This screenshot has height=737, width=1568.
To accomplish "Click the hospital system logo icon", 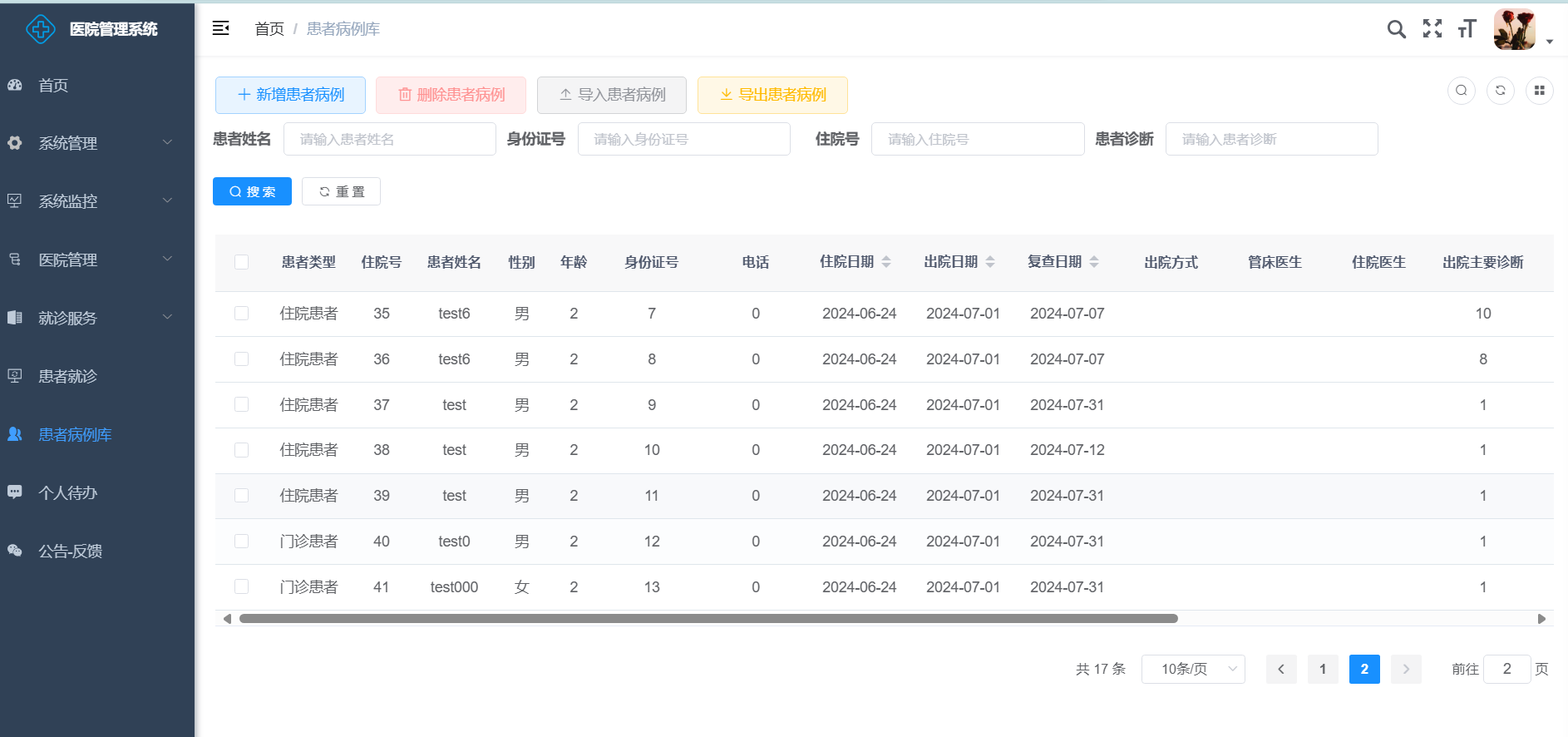I will 40,29.
